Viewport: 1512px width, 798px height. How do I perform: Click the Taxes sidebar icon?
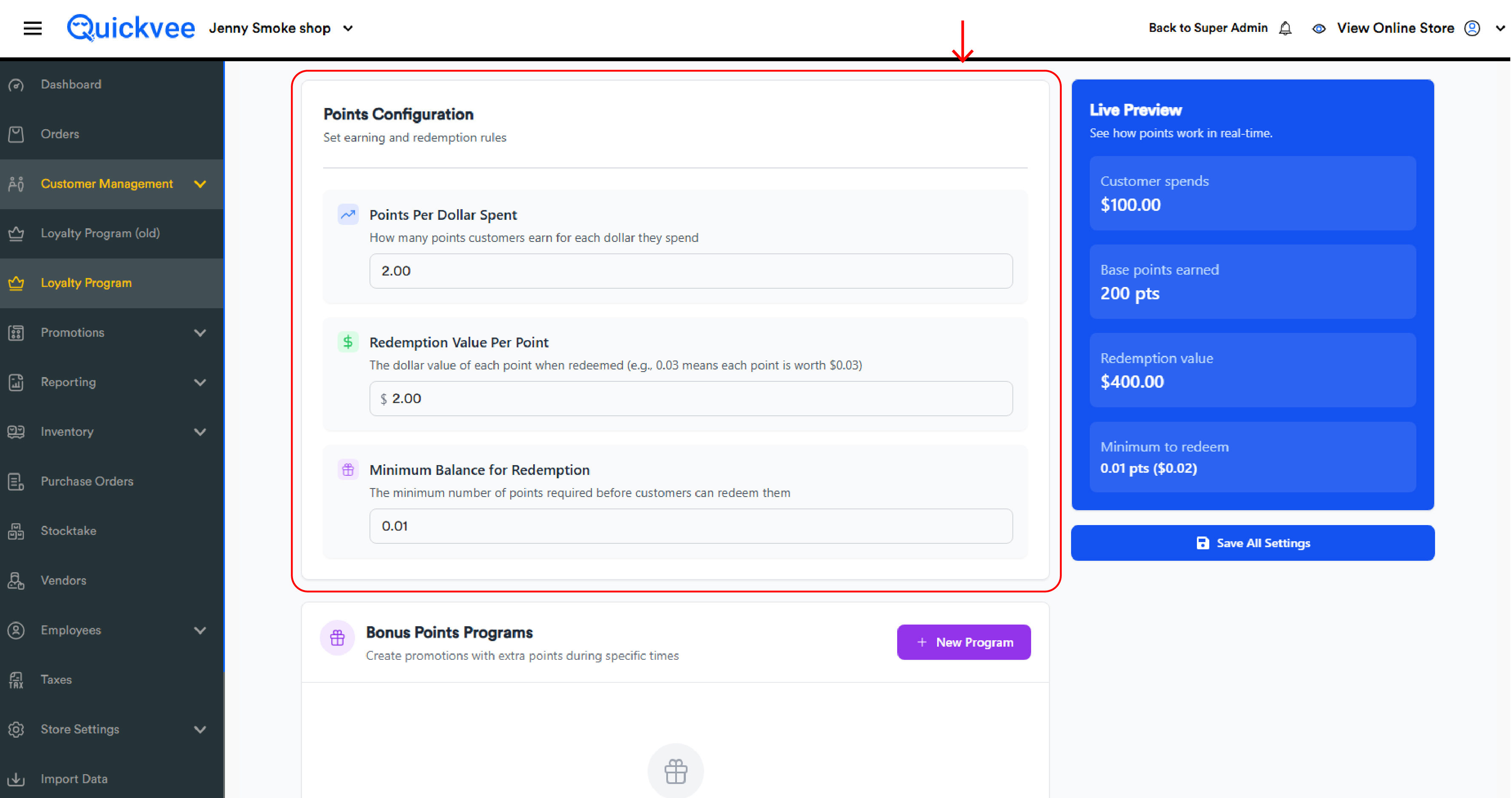(x=17, y=679)
